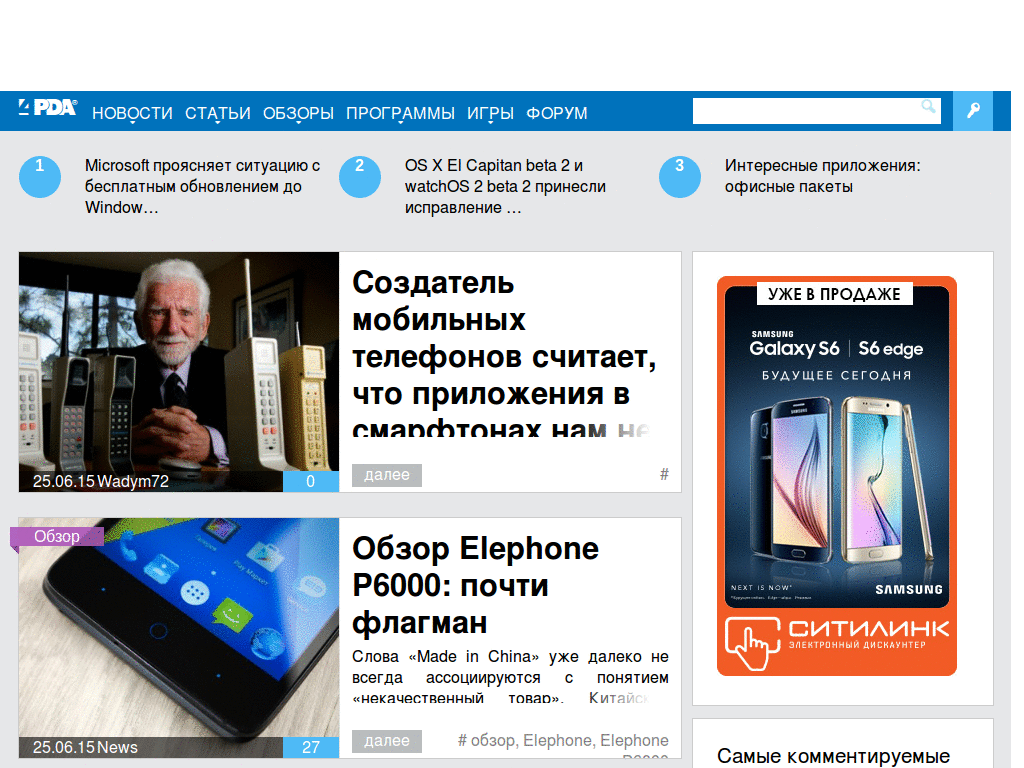Open the Microsoft free update news link

click(202, 186)
